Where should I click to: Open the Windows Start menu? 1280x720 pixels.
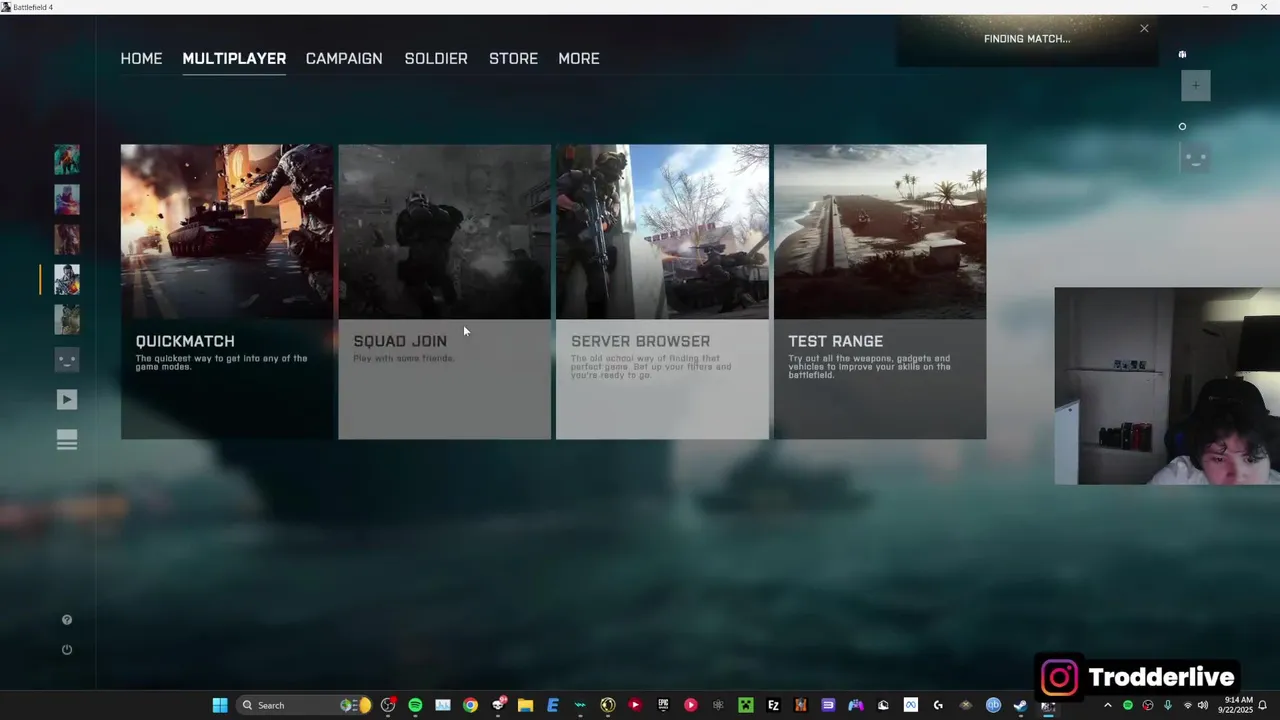pos(220,705)
